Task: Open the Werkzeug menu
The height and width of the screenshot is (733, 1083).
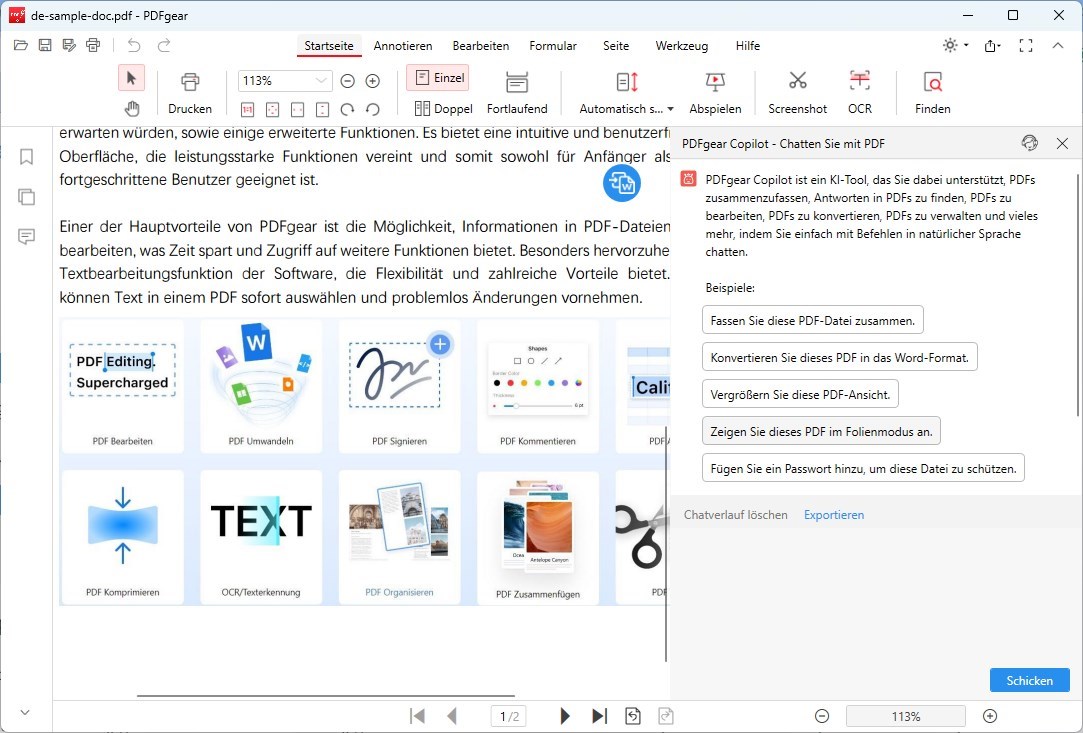Action: (681, 45)
